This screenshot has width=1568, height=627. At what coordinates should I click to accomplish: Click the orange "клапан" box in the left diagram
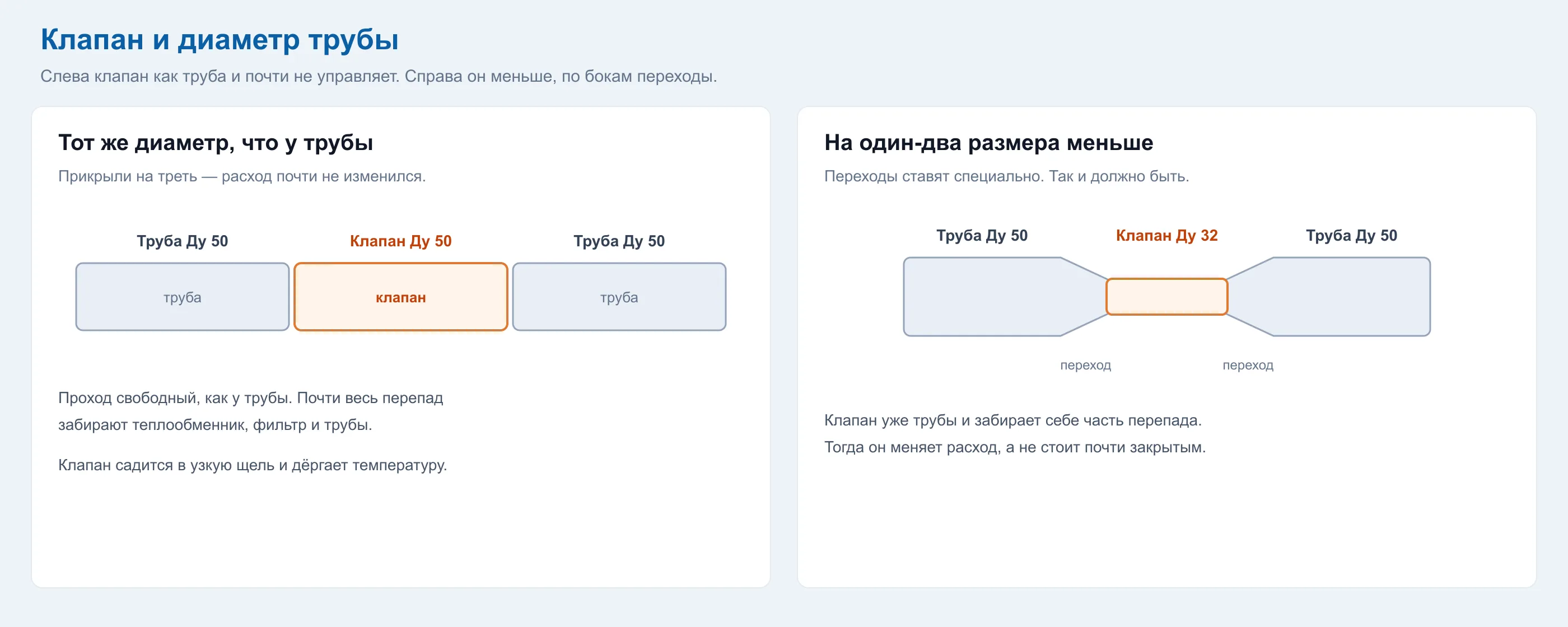pyautogui.click(x=400, y=297)
